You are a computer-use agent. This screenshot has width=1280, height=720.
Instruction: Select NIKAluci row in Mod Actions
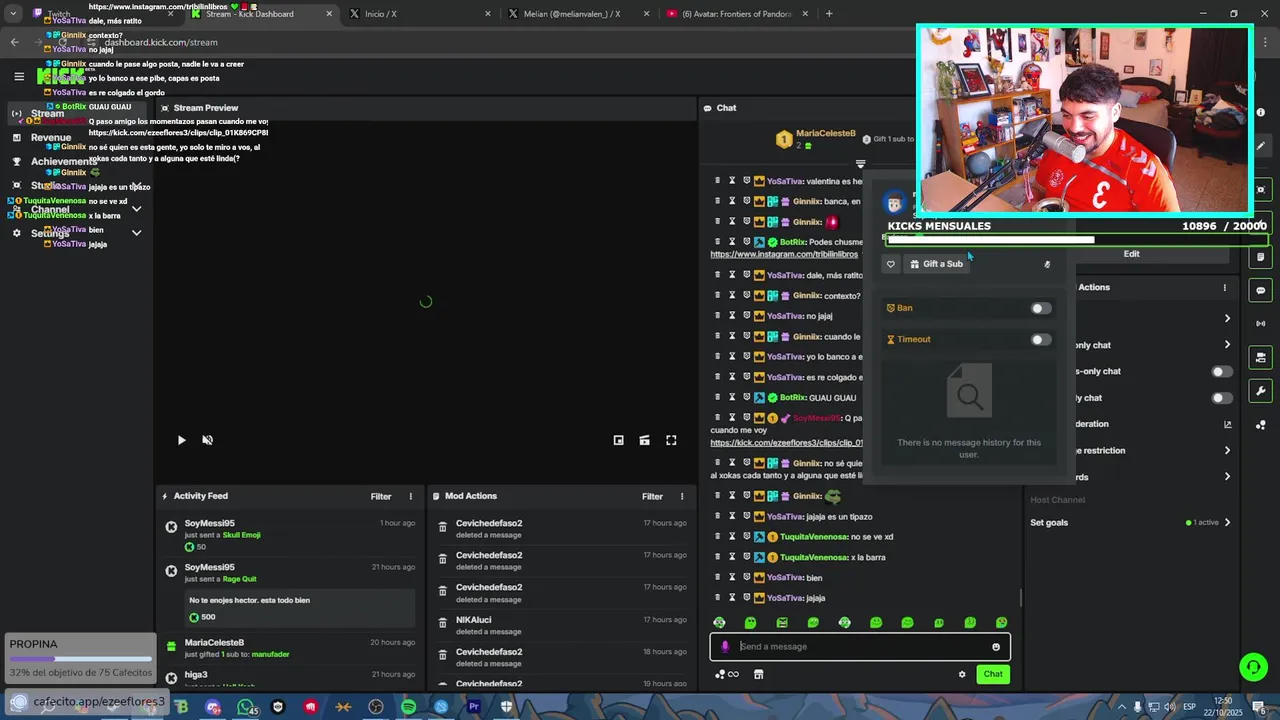[x=562, y=625]
